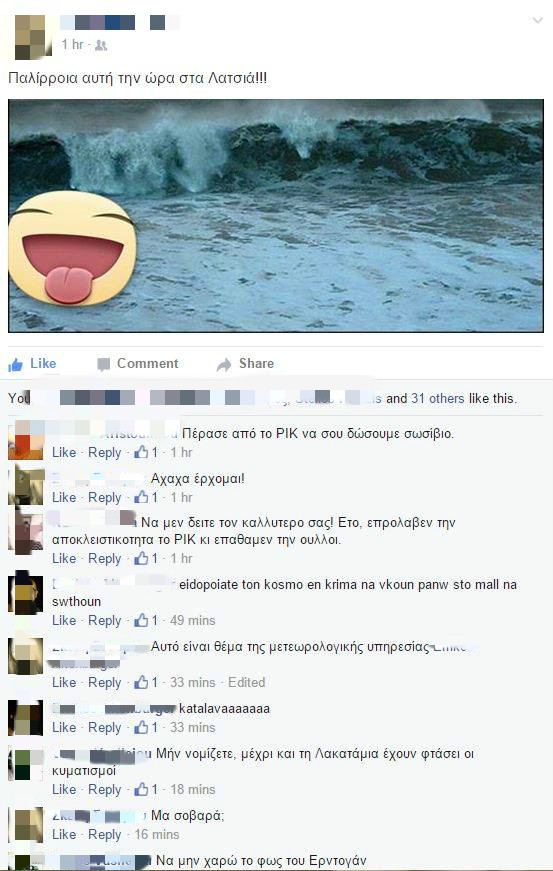This screenshot has height=871, width=553.
Task: Reply to the 'Αχαχα έρχομαι!' comment
Action: tap(104, 497)
